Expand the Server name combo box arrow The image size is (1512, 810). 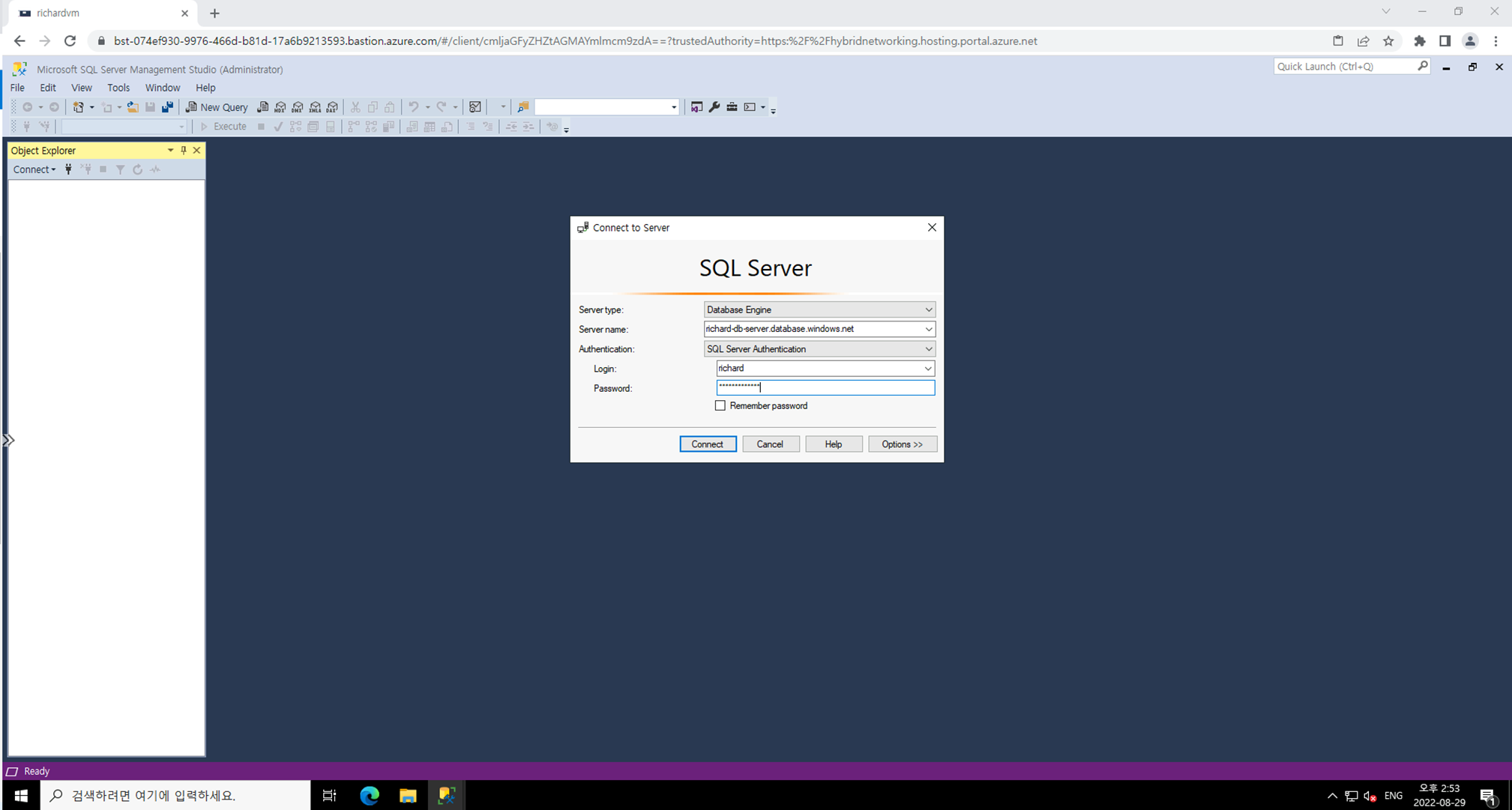point(928,329)
